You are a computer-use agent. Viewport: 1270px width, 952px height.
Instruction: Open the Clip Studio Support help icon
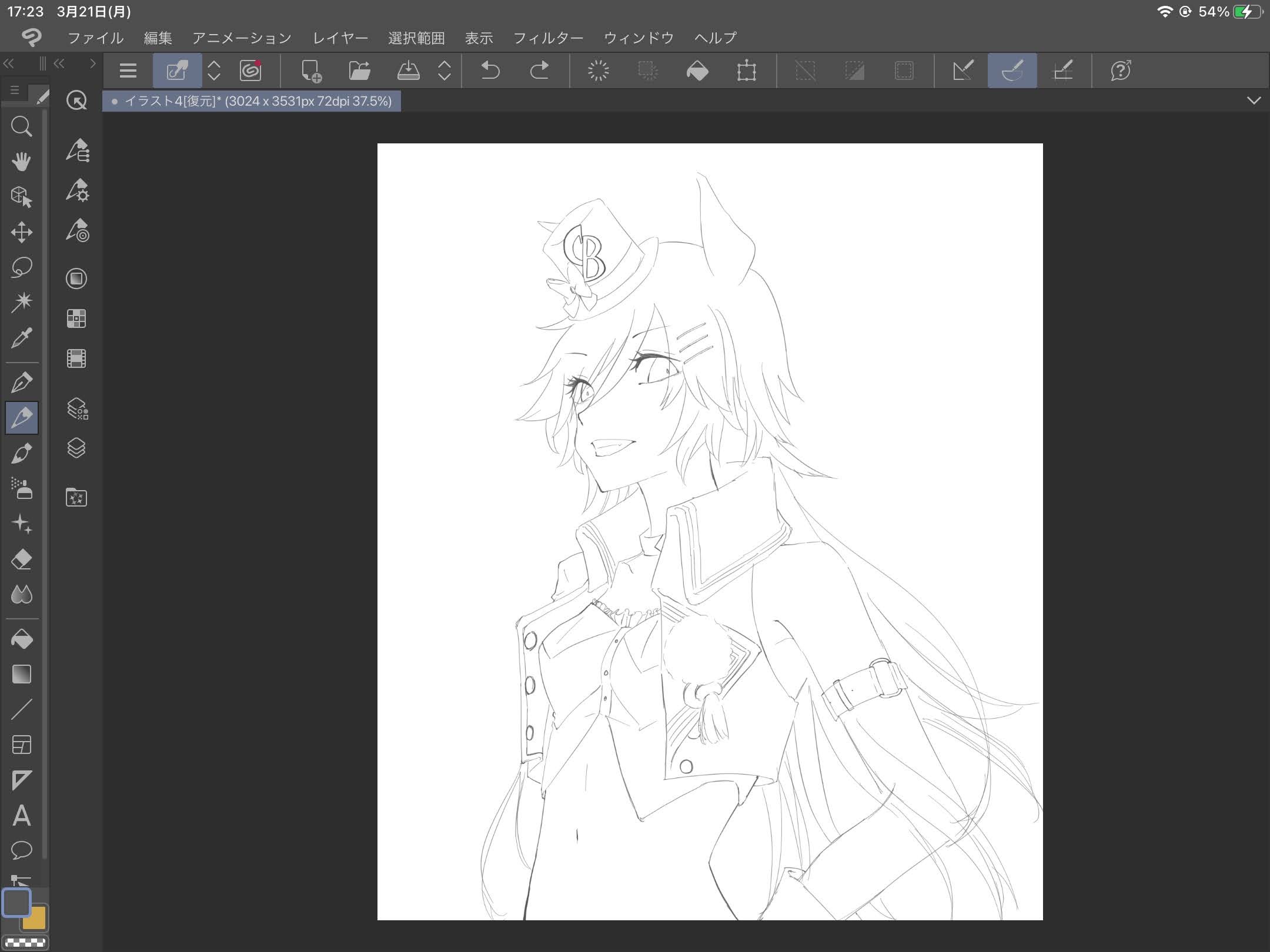(1121, 71)
